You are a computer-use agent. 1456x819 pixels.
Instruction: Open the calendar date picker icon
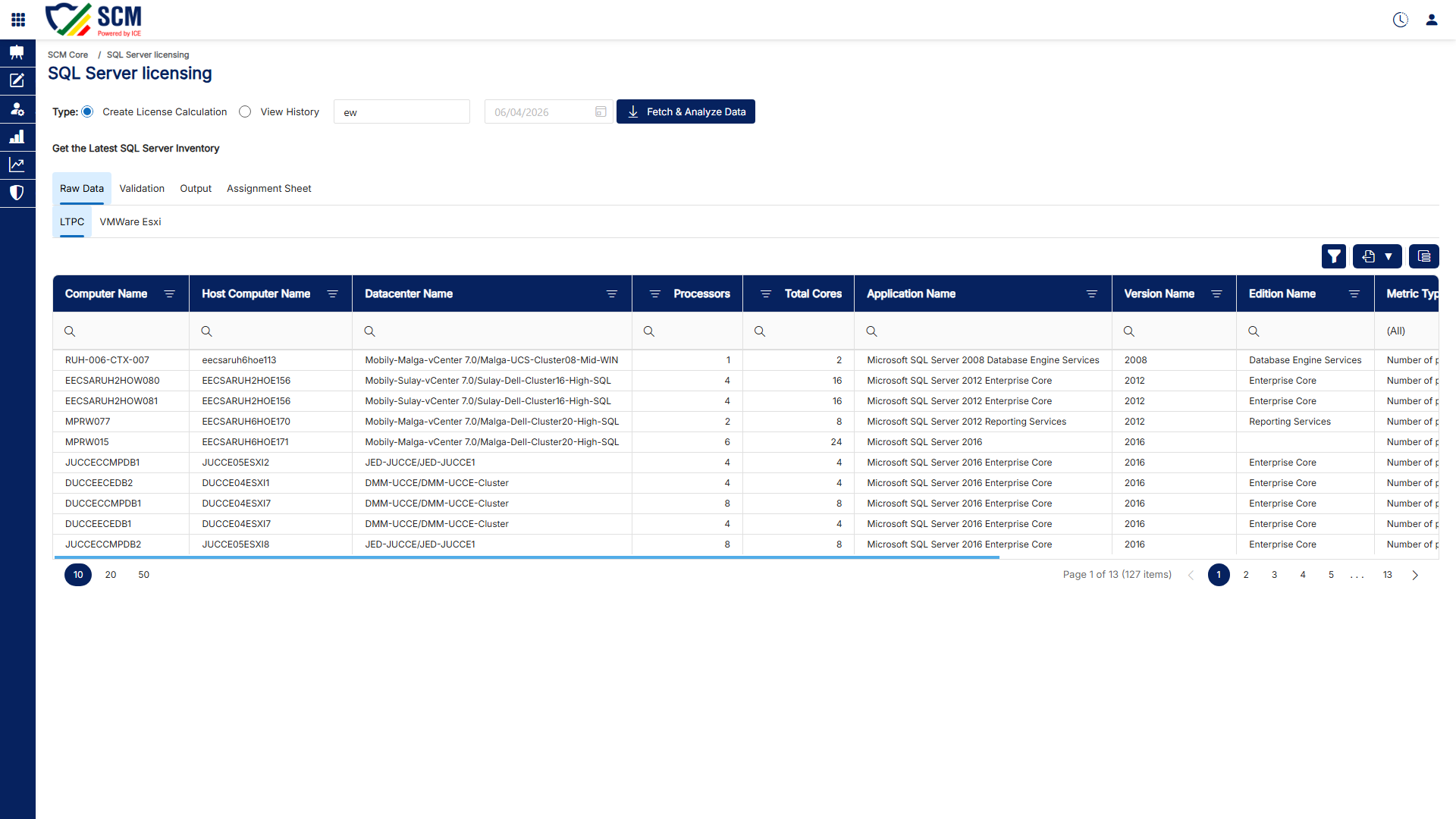click(x=601, y=111)
